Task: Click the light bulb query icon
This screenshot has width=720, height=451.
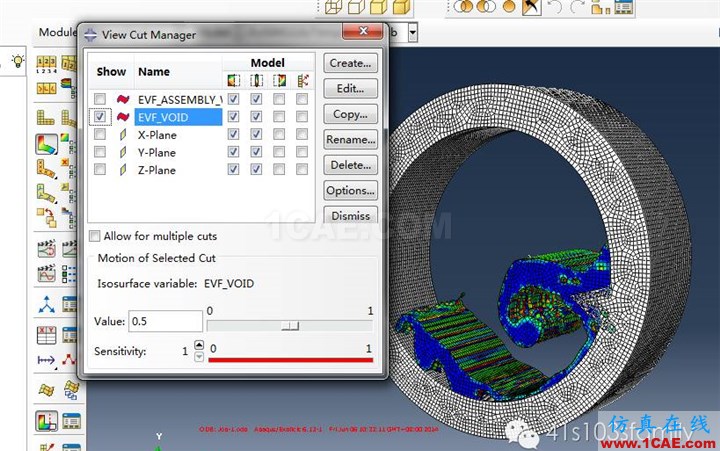Action: pyautogui.click(x=18, y=61)
